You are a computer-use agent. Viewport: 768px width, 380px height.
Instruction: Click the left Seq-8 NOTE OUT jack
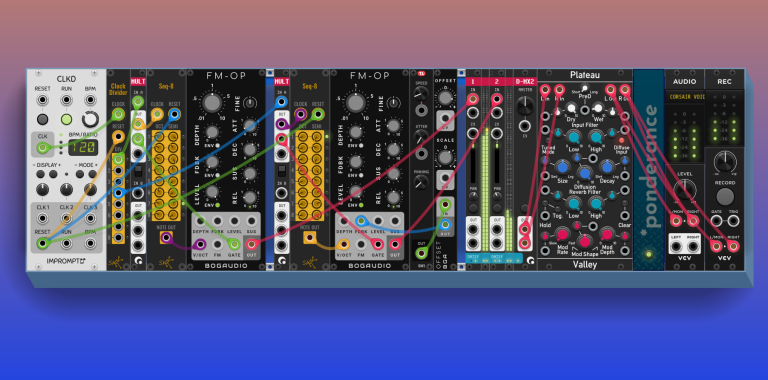click(x=167, y=238)
